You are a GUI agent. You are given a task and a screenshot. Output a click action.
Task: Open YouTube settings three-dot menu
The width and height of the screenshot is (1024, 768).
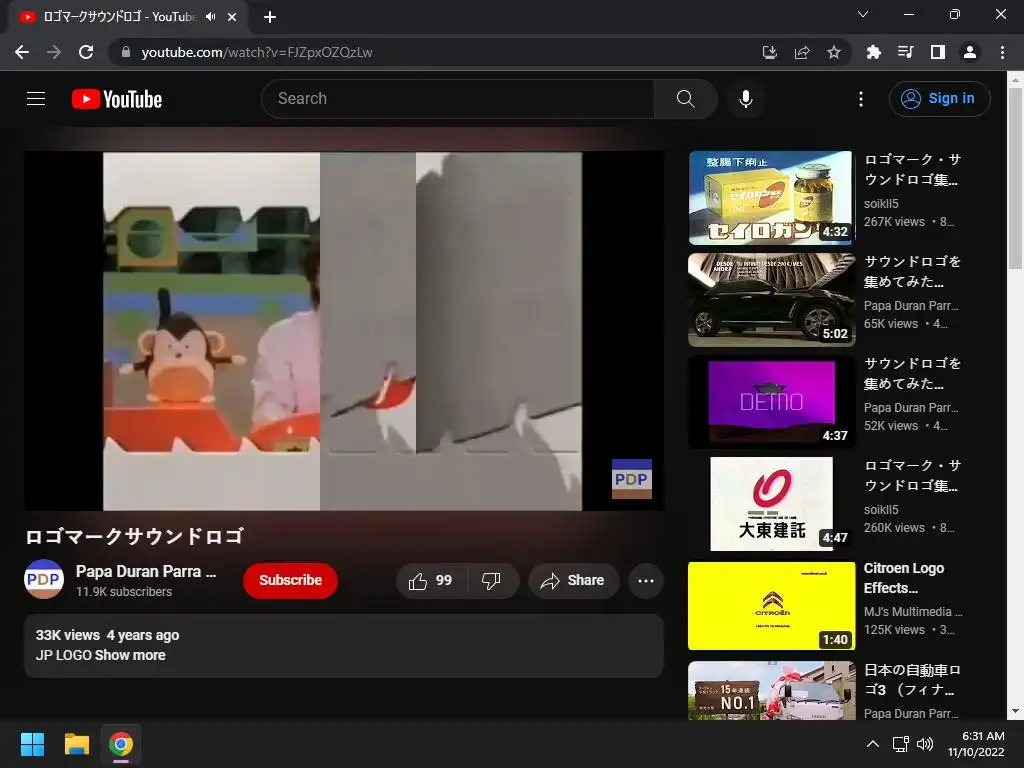click(x=861, y=99)
